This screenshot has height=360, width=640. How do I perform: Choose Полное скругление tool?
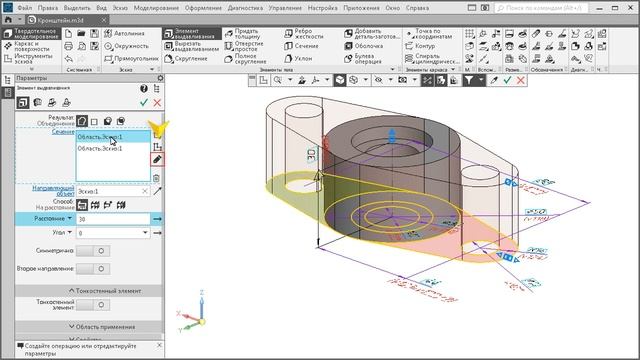tap(245, 59)
